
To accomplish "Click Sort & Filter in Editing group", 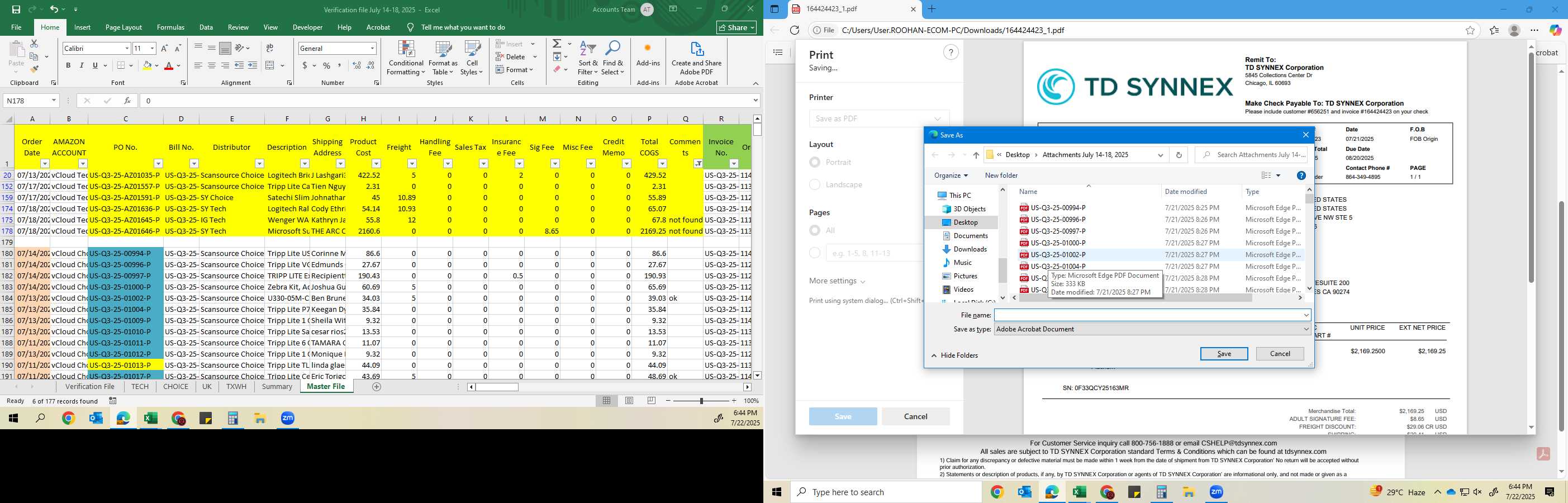I will [x=588, y=59].
